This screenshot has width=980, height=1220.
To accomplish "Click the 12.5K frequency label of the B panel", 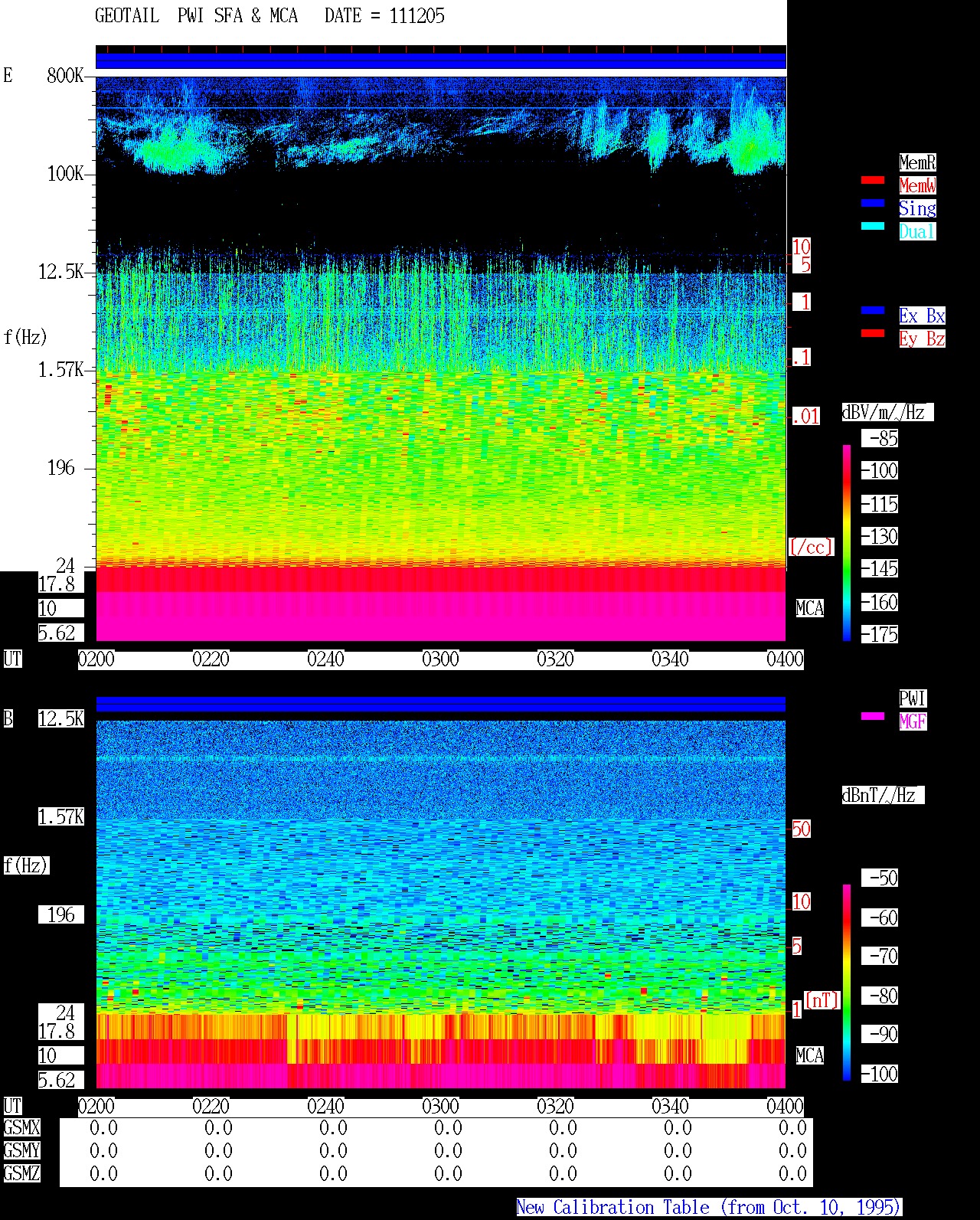I will (60, 719).
